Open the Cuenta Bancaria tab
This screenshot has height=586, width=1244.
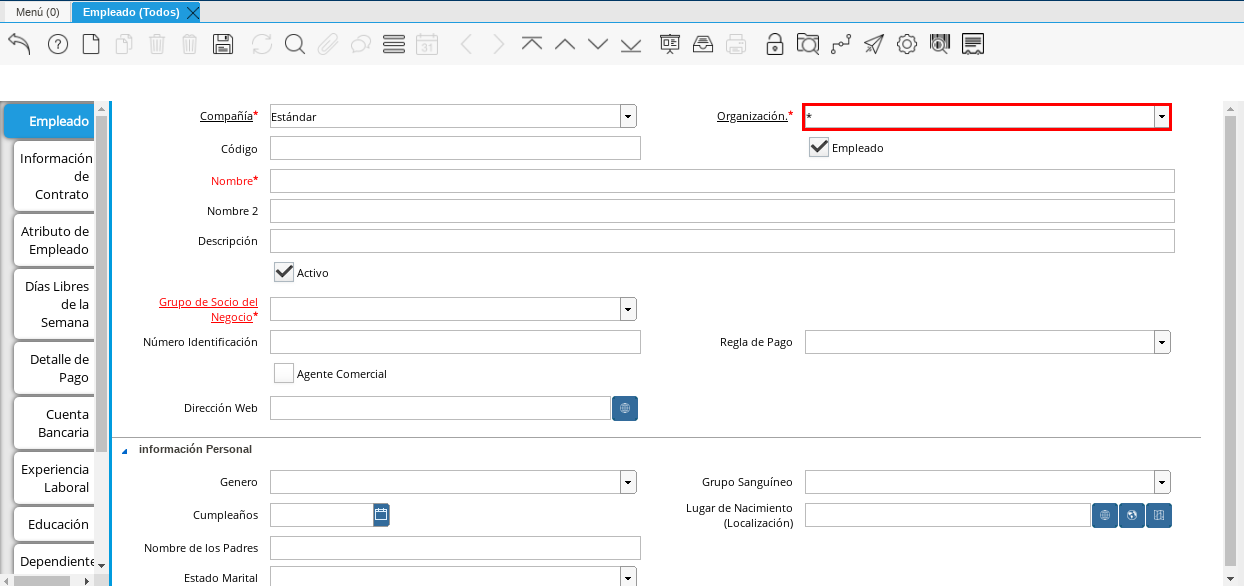pos(55,423)
